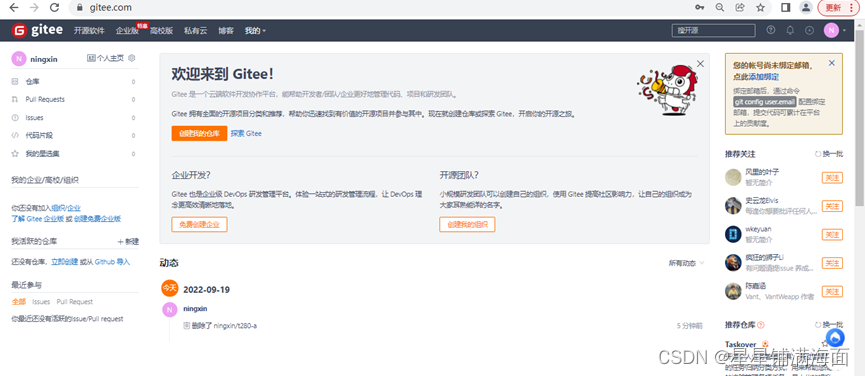Screen dimensions: 865x376
Task: Click 新建 beside 我活跃的仓库
Action: pos(128,241)
